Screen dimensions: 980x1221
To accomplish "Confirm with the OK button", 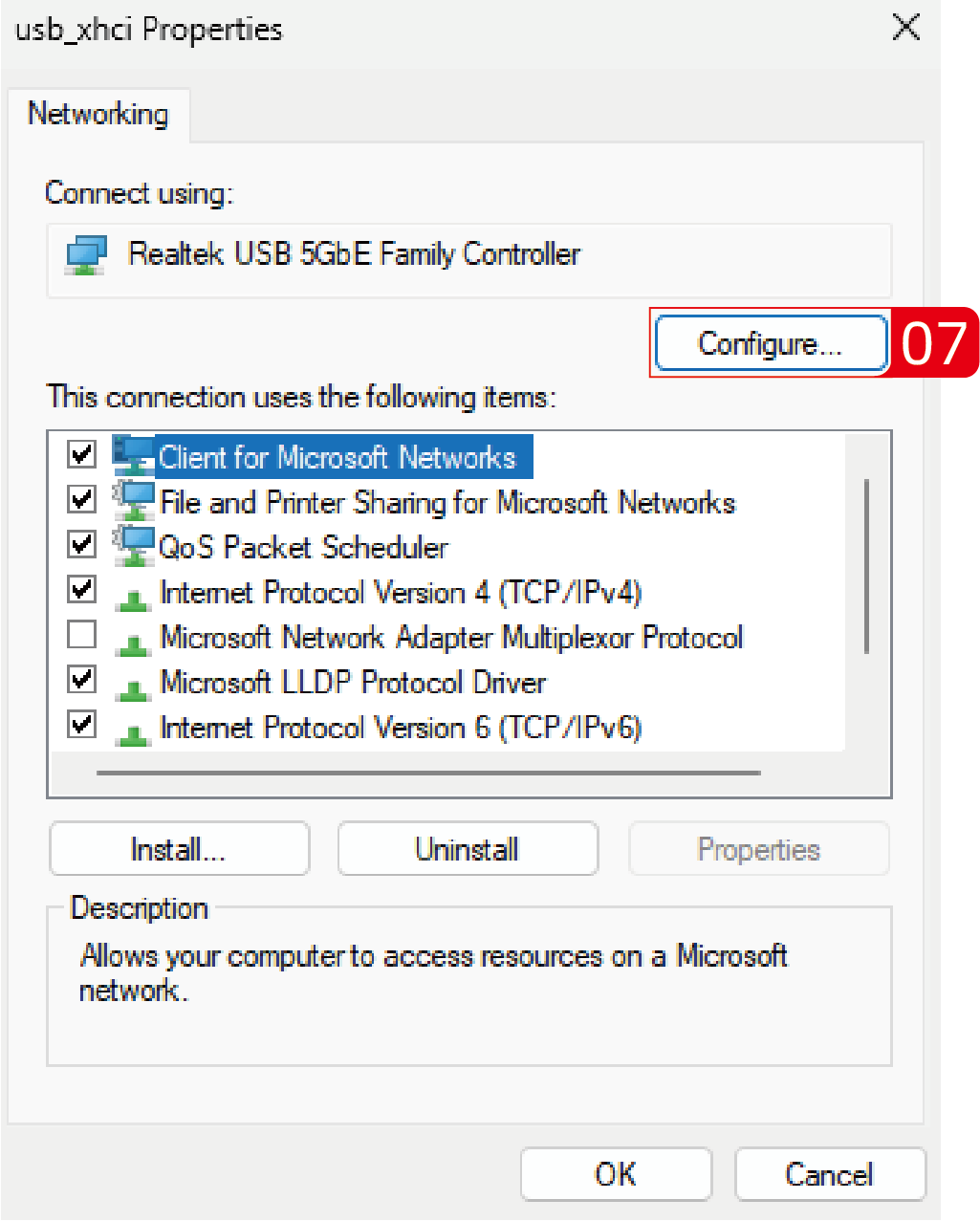I will pyautogui.click(x=616, y=1174).
